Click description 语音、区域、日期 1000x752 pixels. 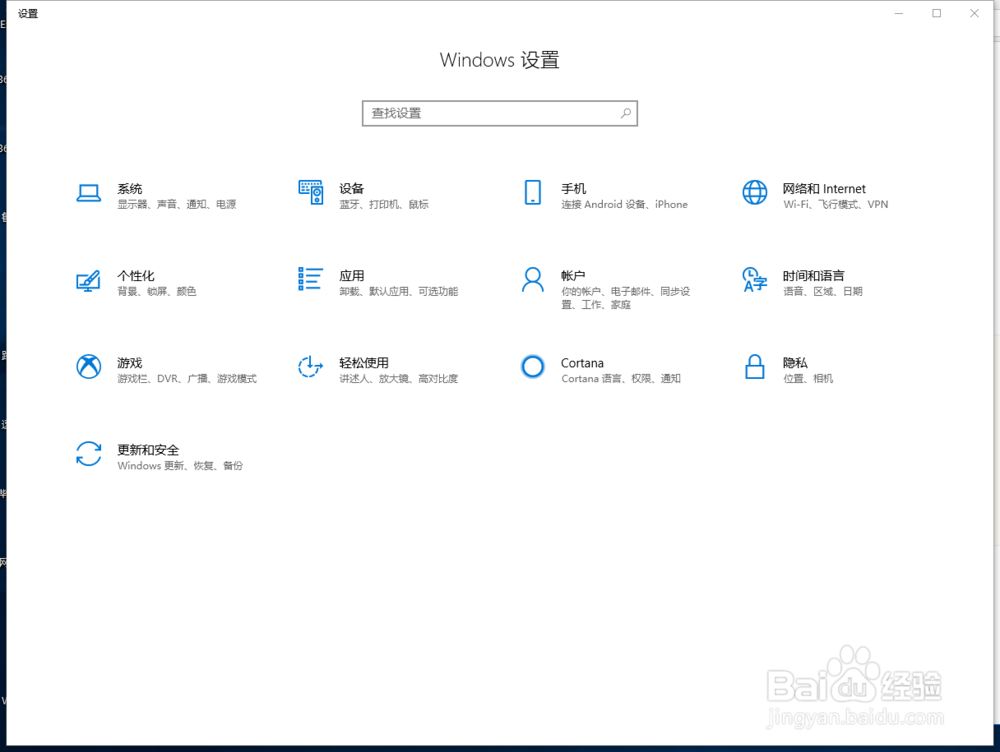(x=823, y=291)
